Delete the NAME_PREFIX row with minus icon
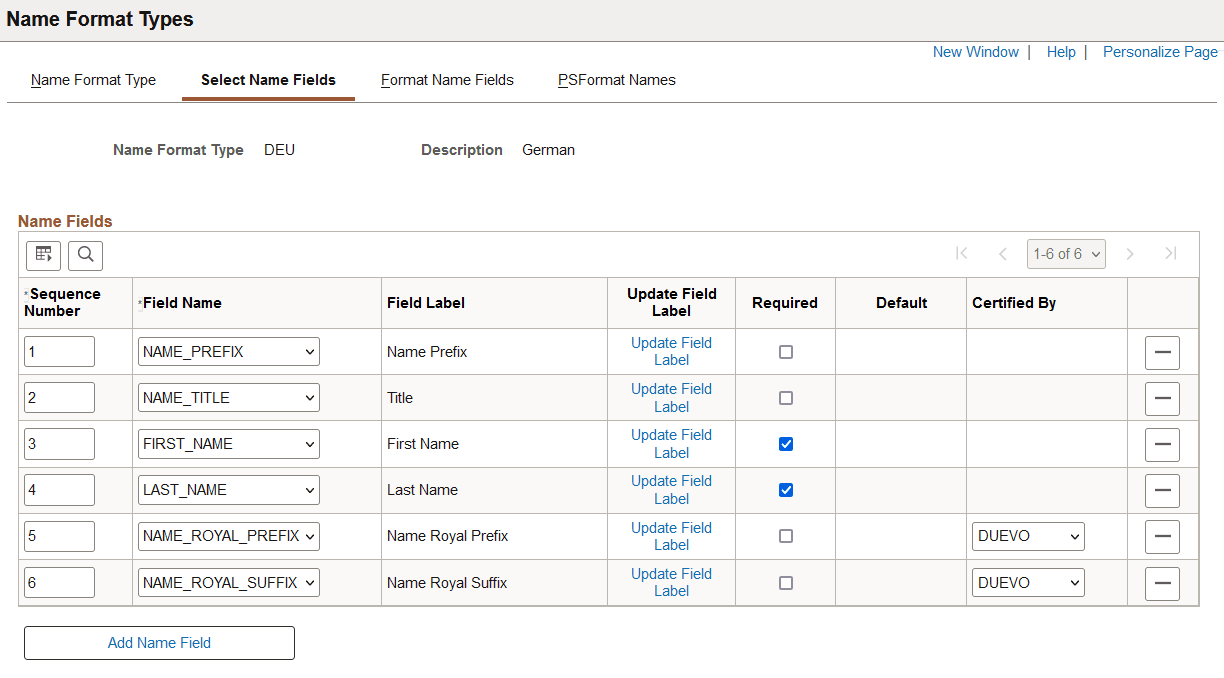This screenshot has width=1224, height=678. 1162,352
